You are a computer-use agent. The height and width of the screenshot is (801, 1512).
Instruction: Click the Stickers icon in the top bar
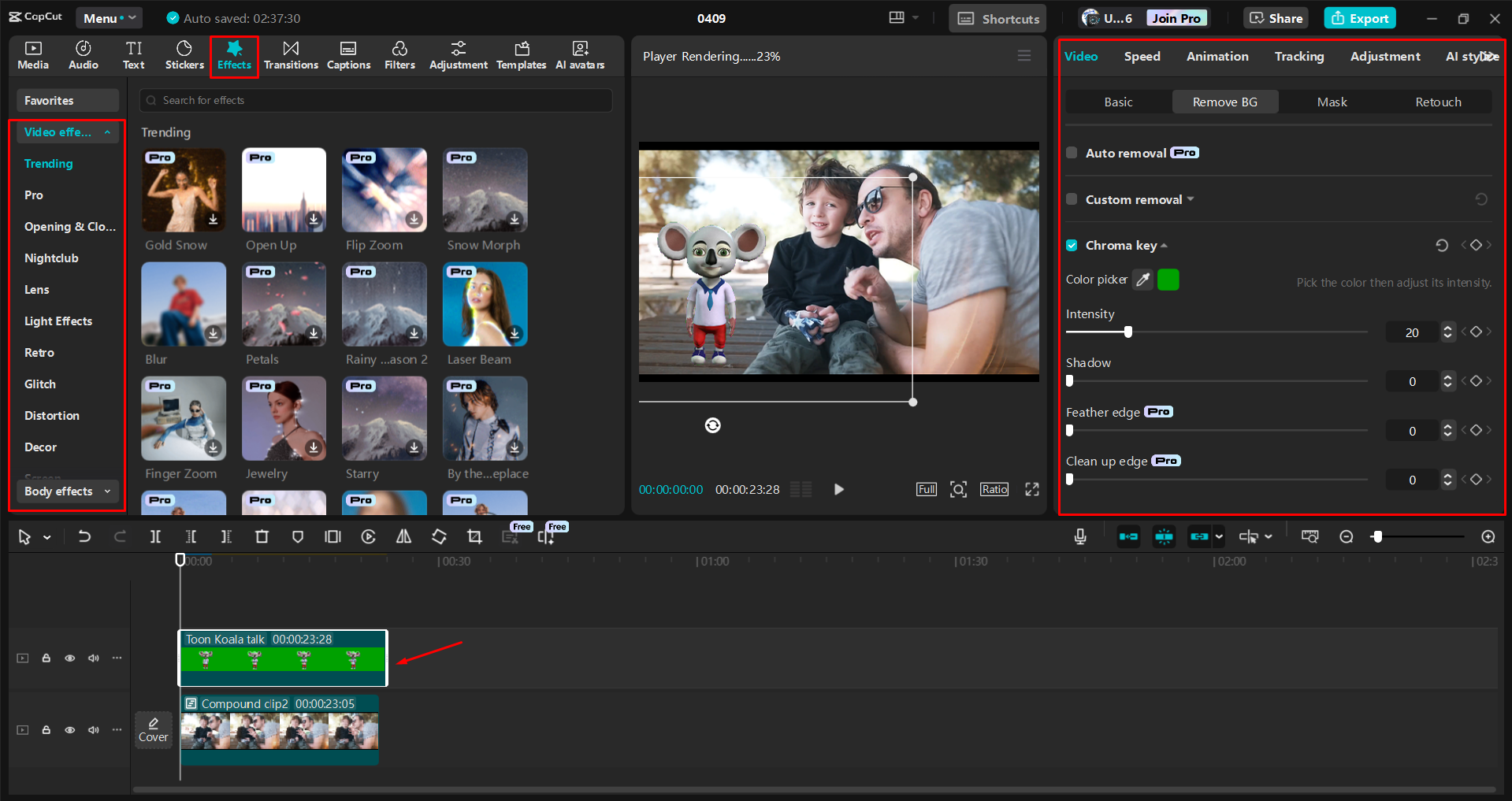point(184,54)
